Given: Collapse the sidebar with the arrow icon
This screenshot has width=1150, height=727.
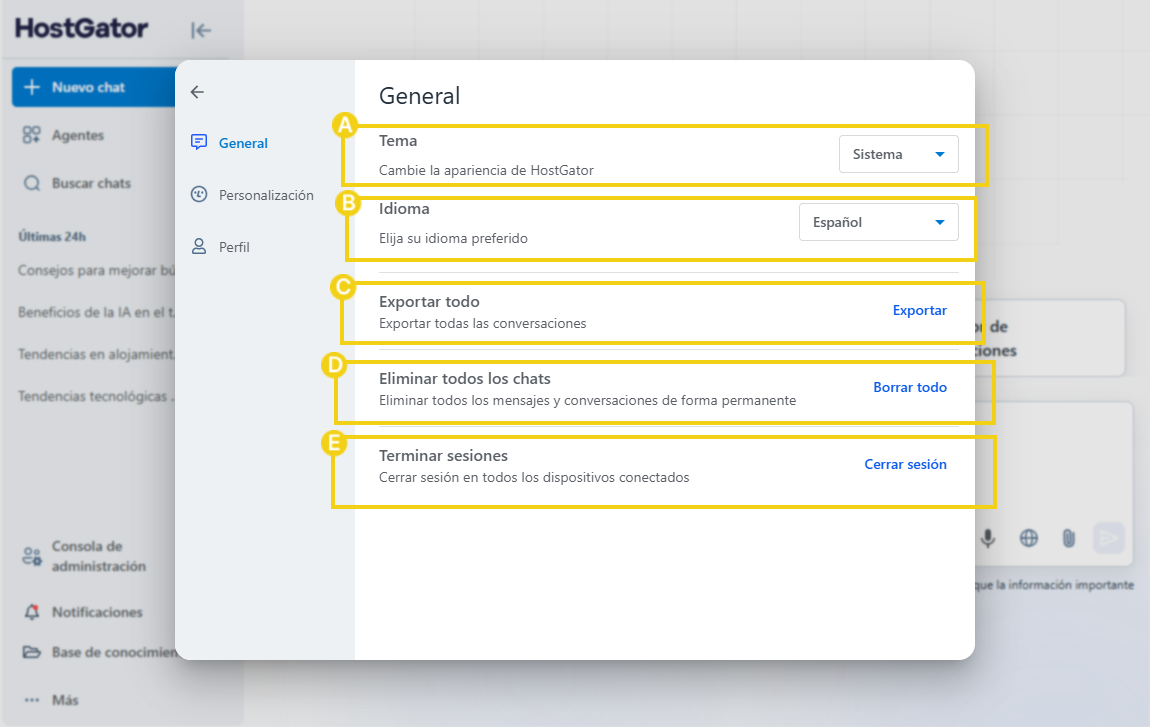Looking at the screenshot, I should [200, 30].
